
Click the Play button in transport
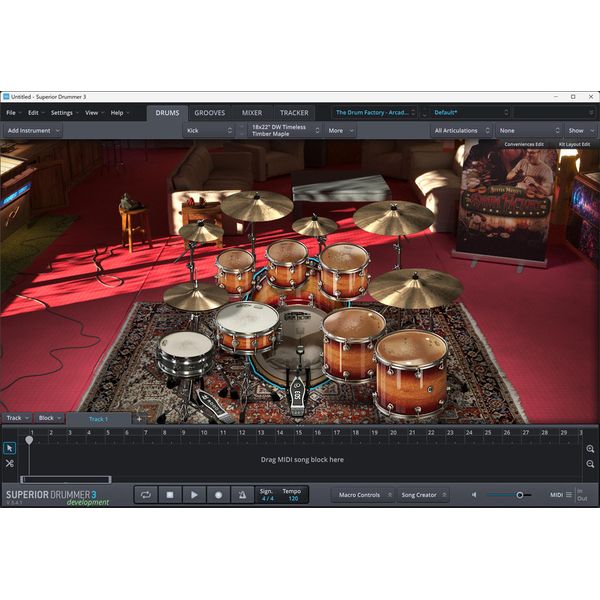point(194,495)
